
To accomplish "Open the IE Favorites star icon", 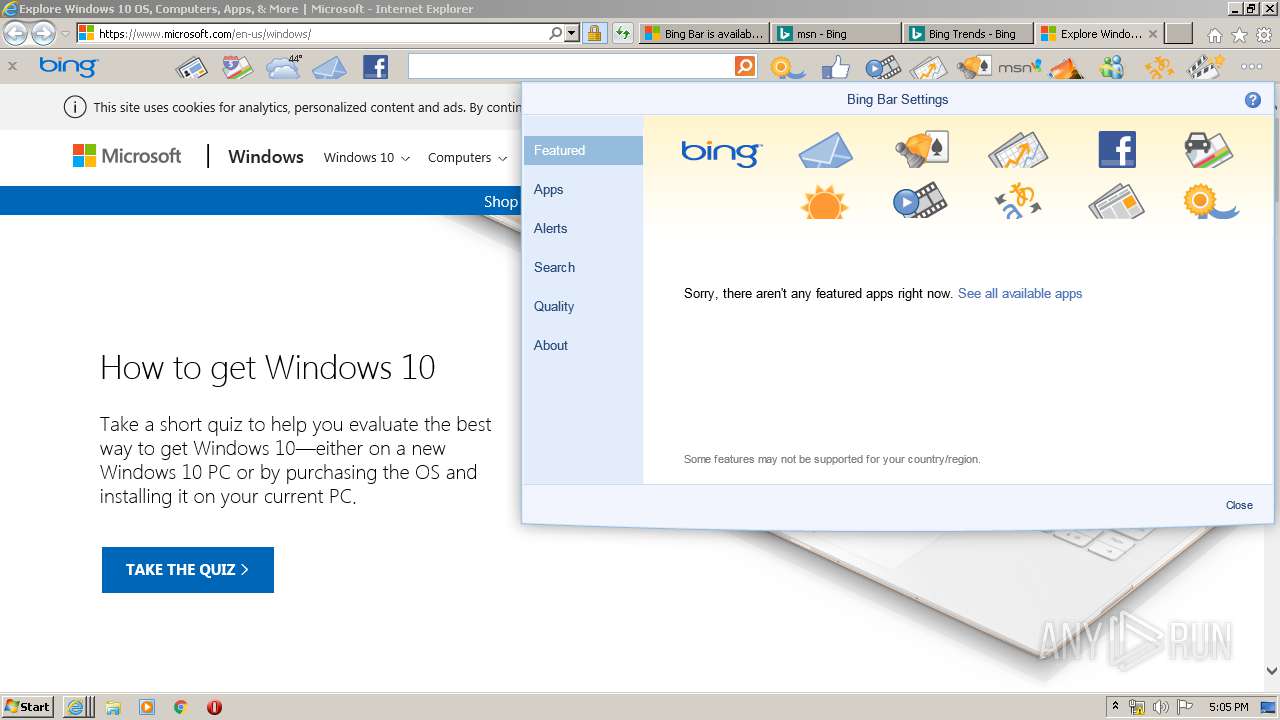I will point(1239,35).
